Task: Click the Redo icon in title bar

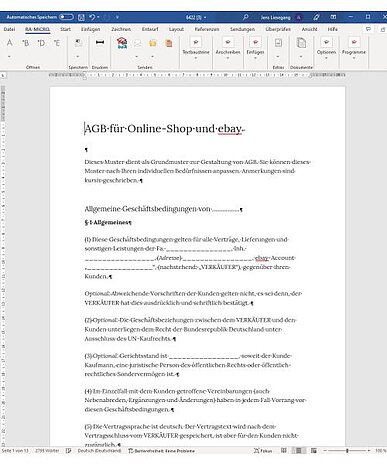Action: tap(107, 17)
